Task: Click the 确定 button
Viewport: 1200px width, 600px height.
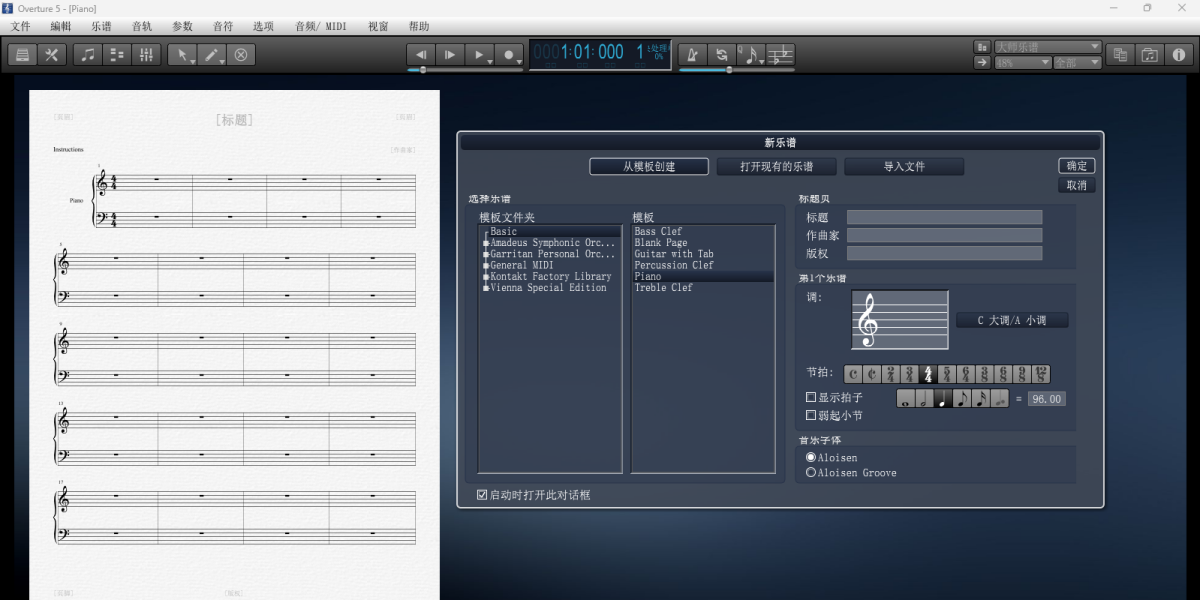Action: pyautogui.click(x=1076, y=166)
